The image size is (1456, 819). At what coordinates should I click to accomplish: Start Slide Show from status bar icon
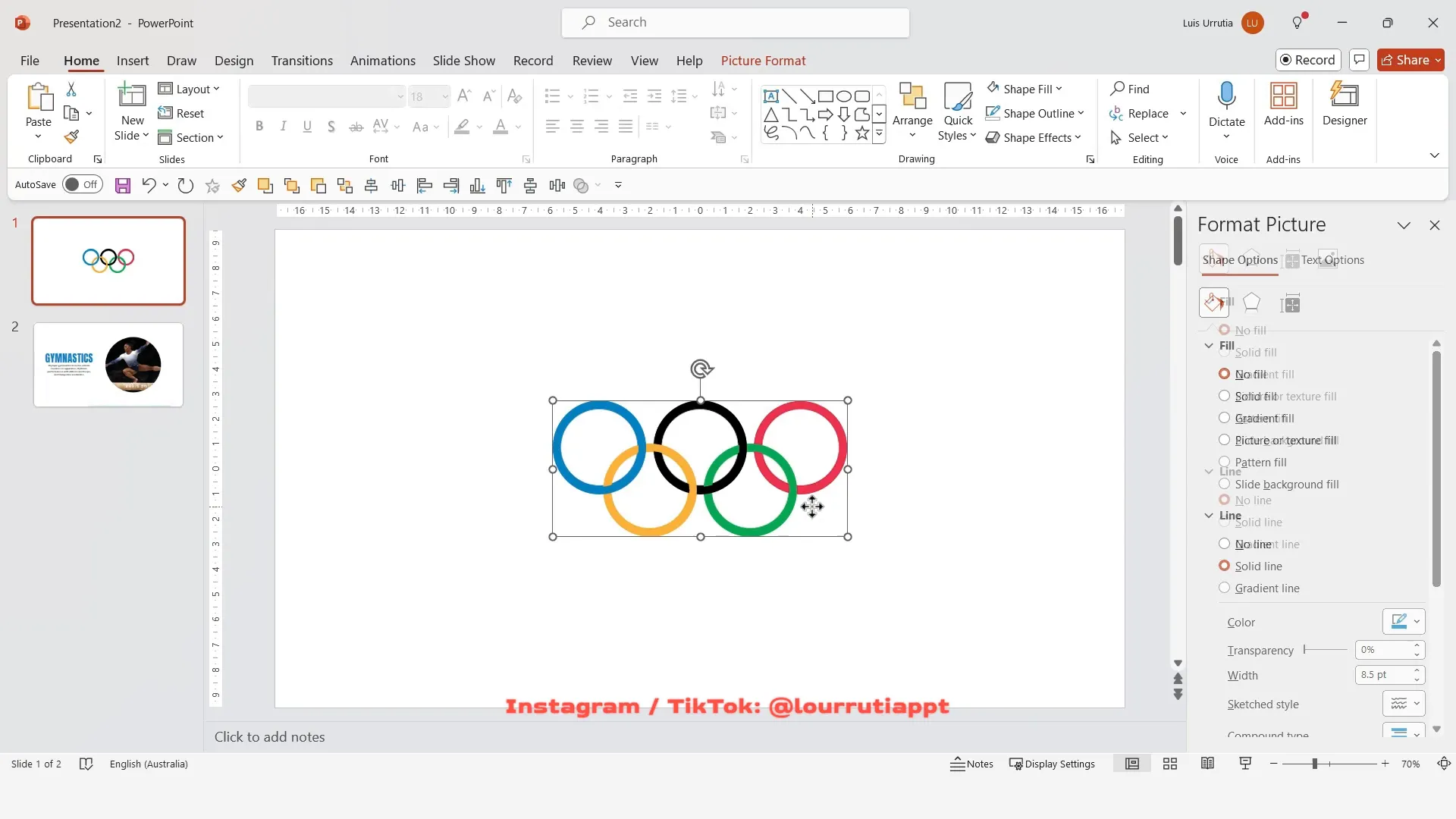(x=1245, y=764)
